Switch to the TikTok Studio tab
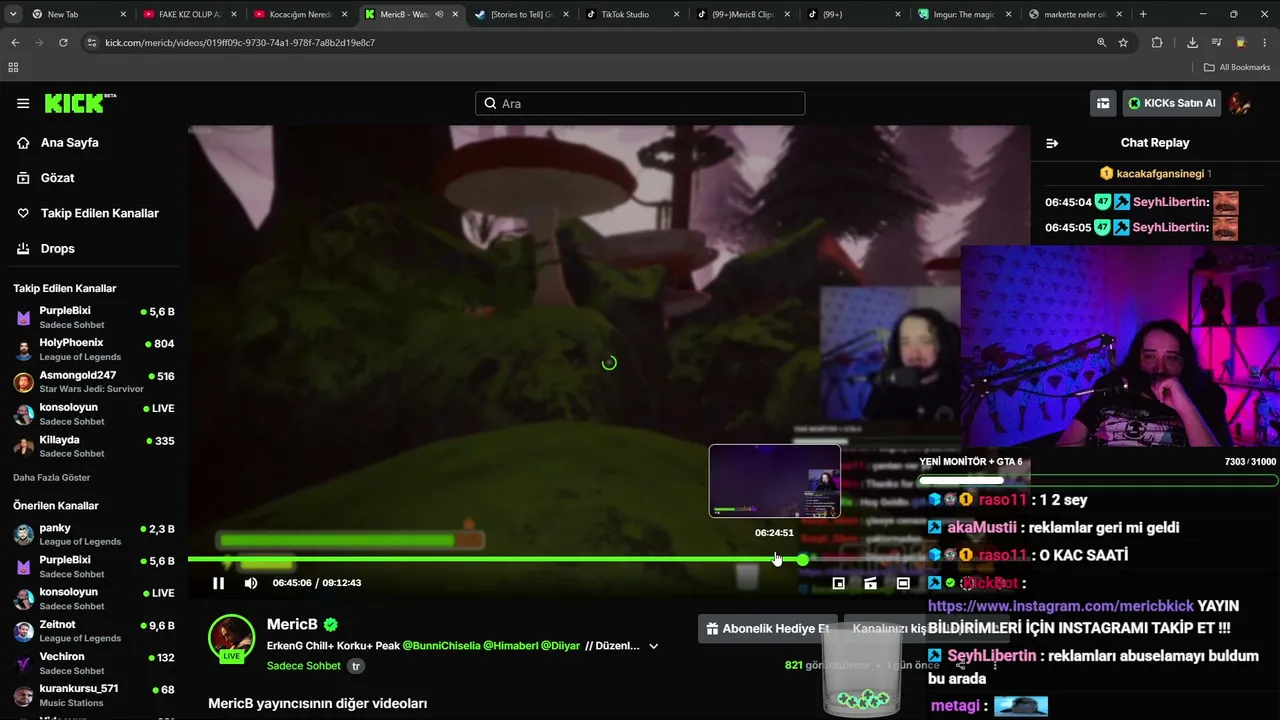The width and height of the screenshot is (1280, 720). click(x=633, y=14)
